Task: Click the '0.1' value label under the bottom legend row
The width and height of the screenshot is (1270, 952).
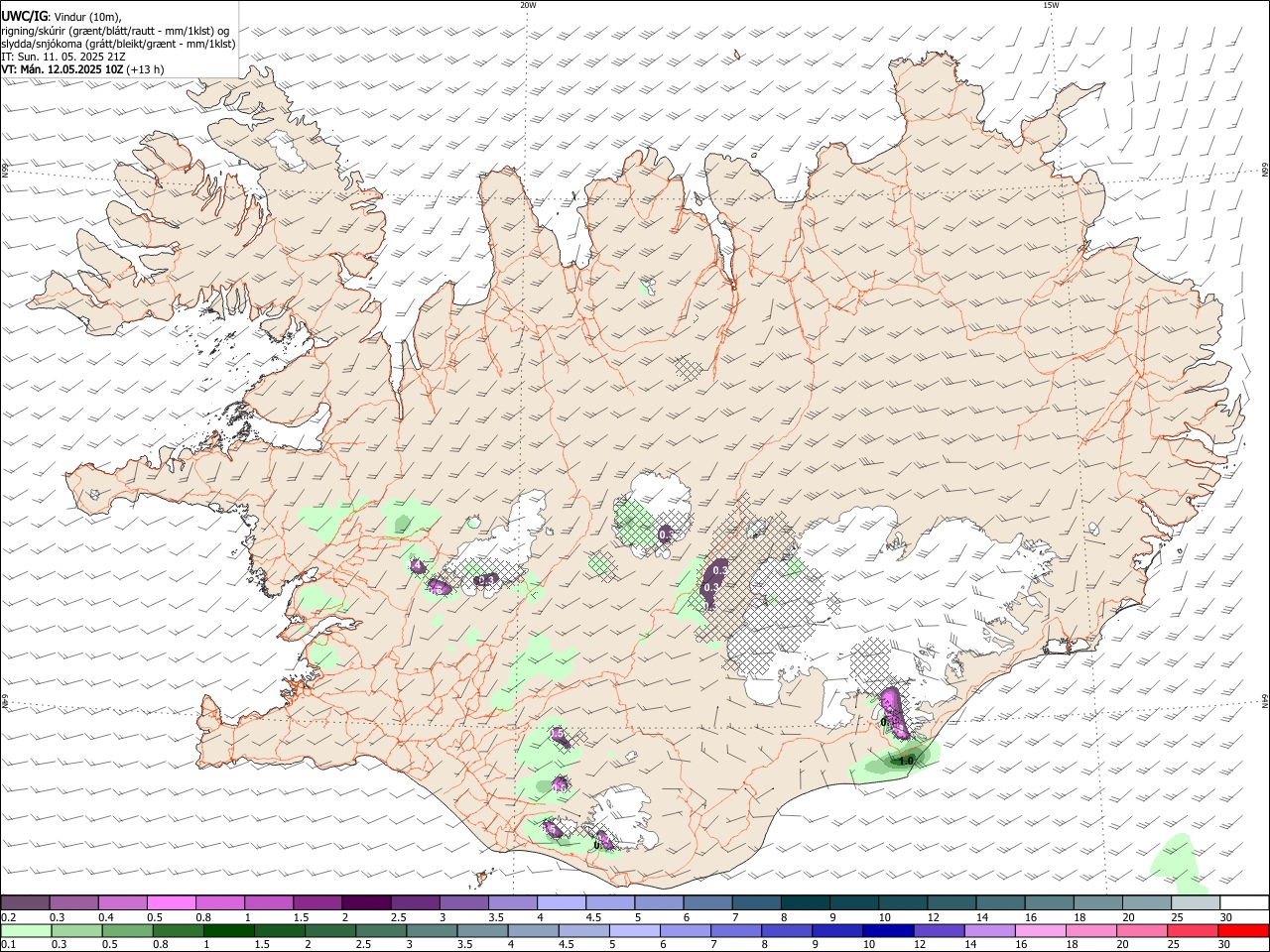Action: pyautogui.click(x=9, y=946)
